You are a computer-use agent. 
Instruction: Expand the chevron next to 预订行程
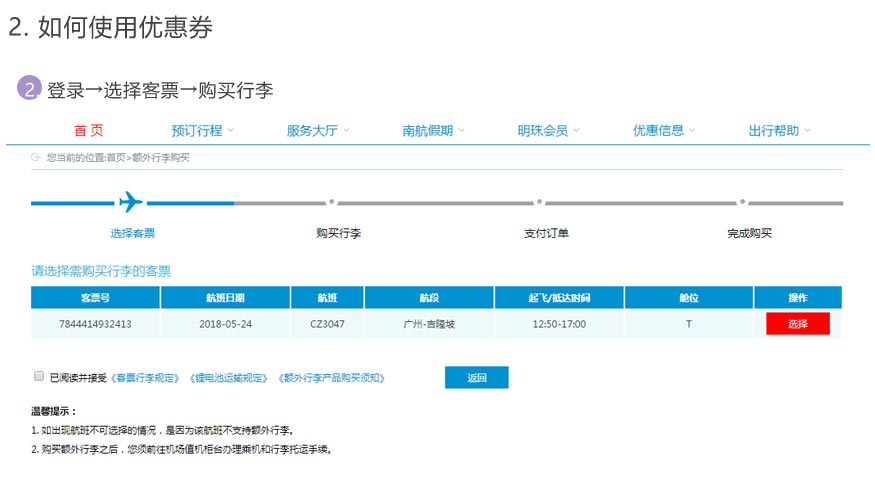point(230,131)
